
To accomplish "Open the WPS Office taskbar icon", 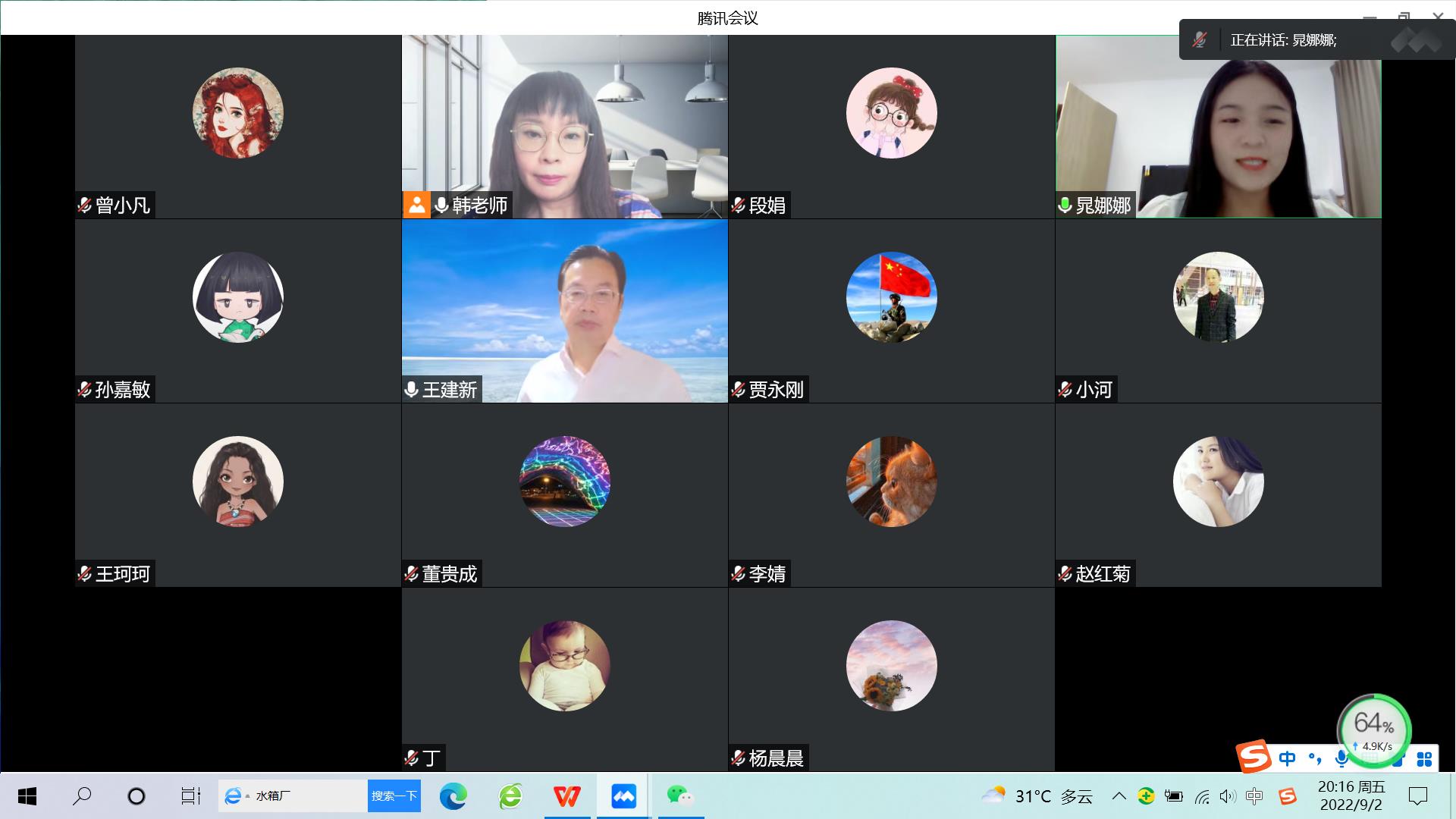I will click(566, 796).
